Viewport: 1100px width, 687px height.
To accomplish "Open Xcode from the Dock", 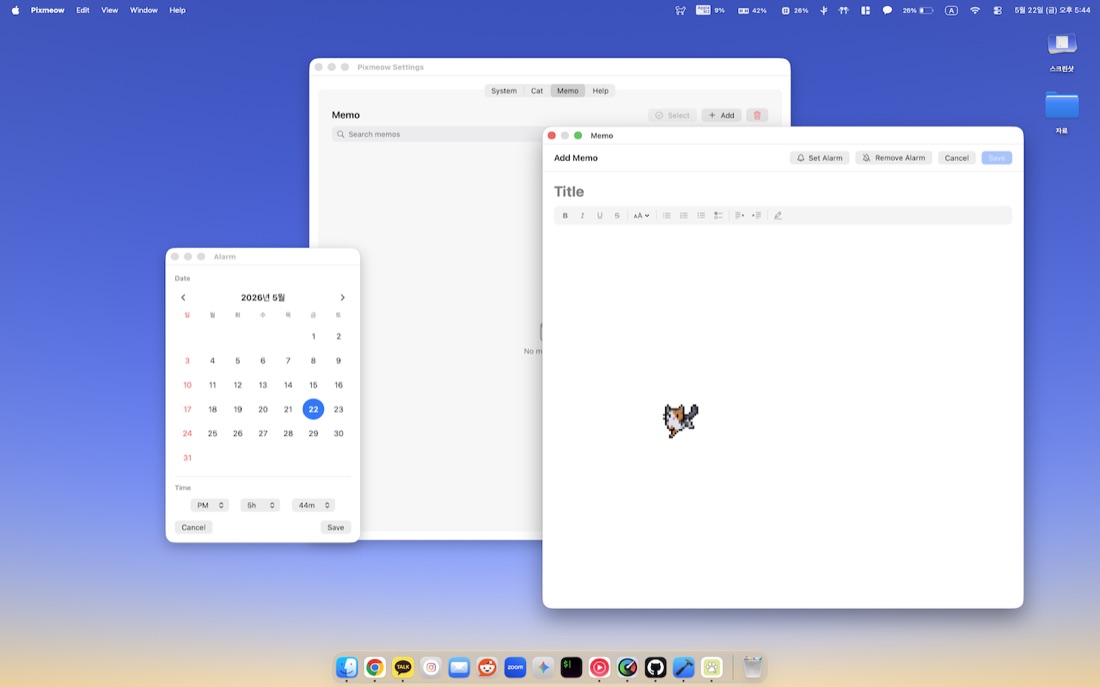I will click(683, 667).
